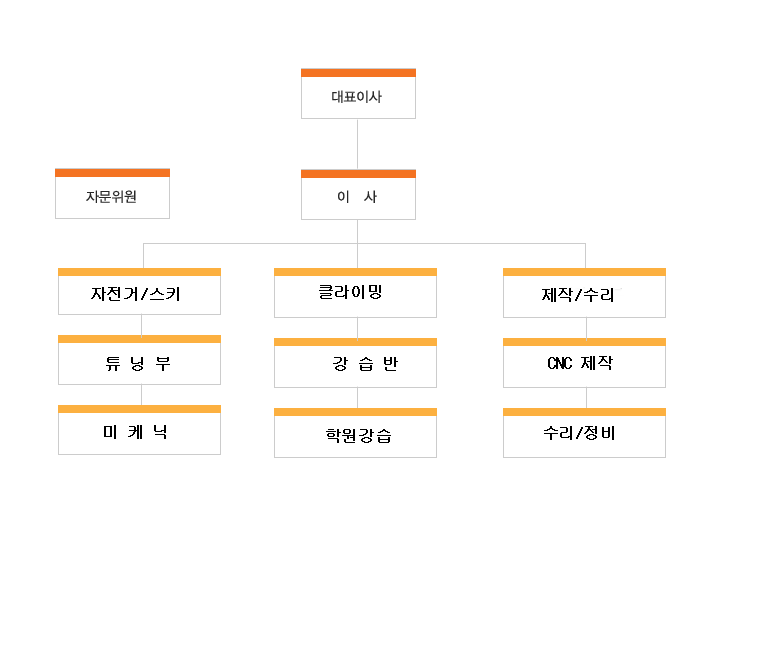Click the connector line between 대표이사 and 이사
This screenshot has width=784, height=645.
coord(358,144)
